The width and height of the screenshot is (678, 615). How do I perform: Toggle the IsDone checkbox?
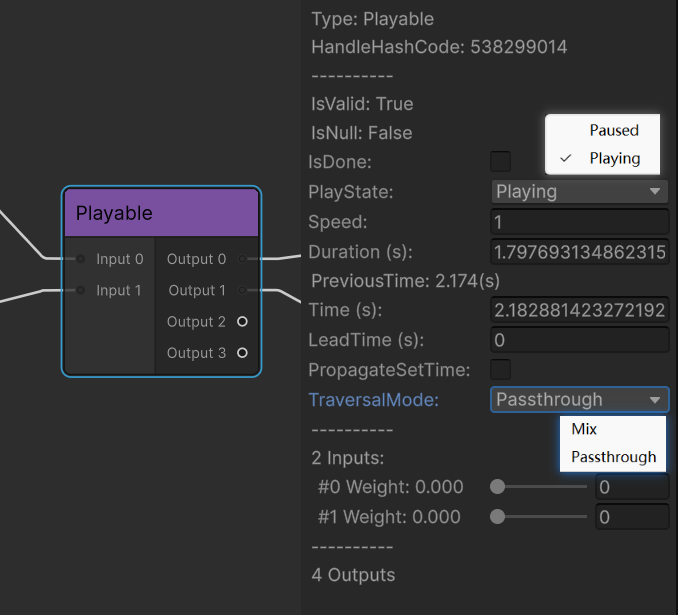(x=500, y=161)
